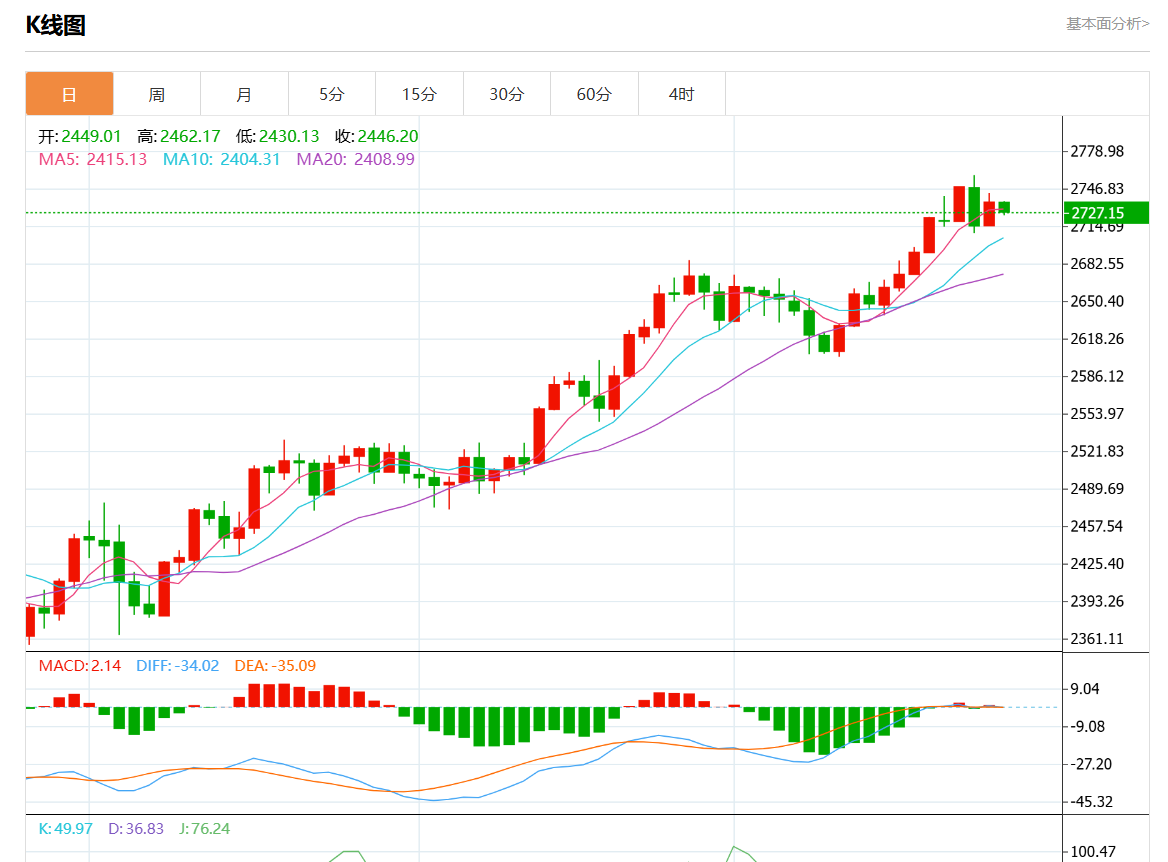This screenshot has height=862, width=1168.
Task: Click the 高:2462.17 high price value
Action: [179, 136]
